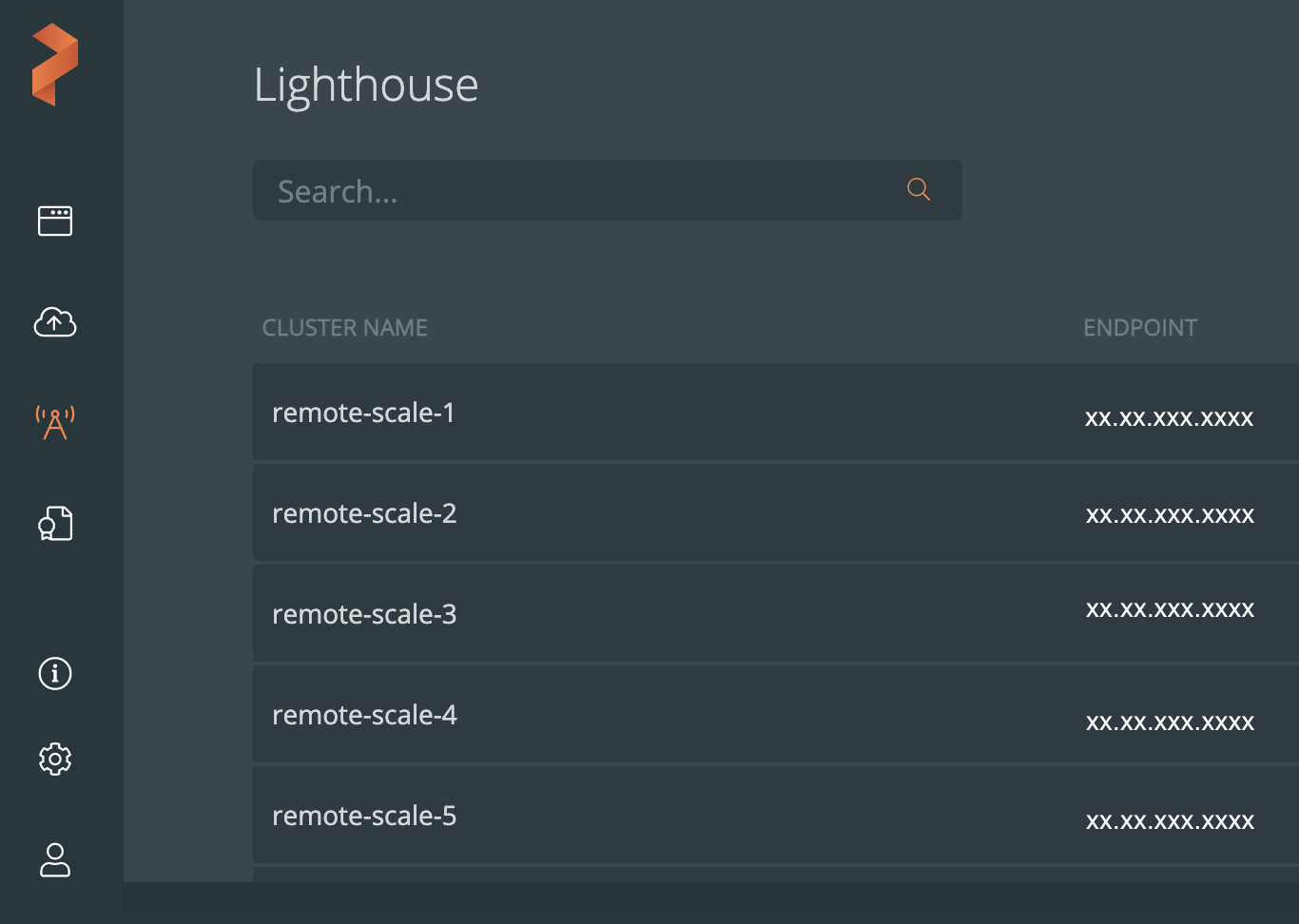The height and width of the screenshot is (924, 1299).
Task: Click the info circle icon in sidebar
Action: (55, 673)
